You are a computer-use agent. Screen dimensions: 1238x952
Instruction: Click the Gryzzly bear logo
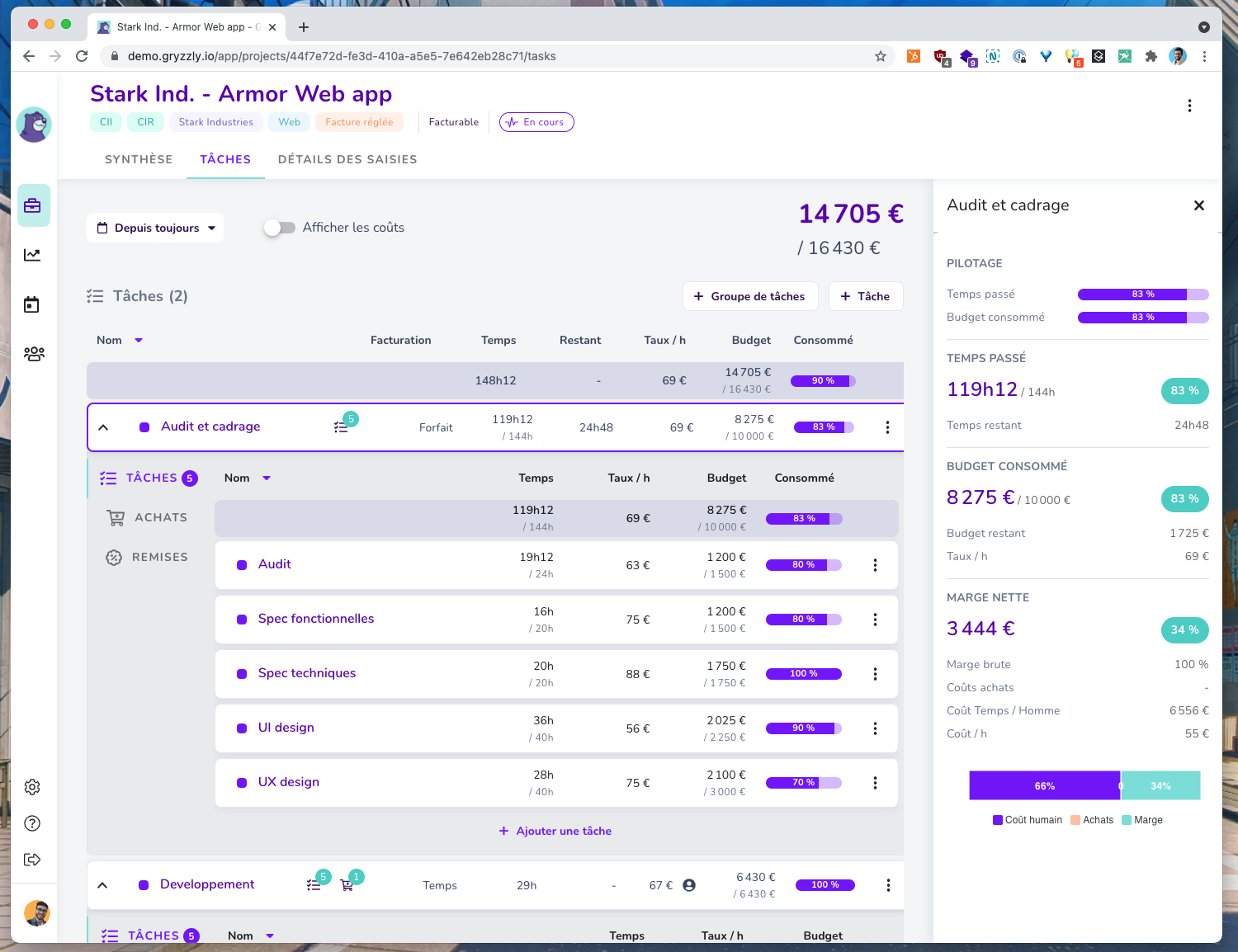click(34, 125)
